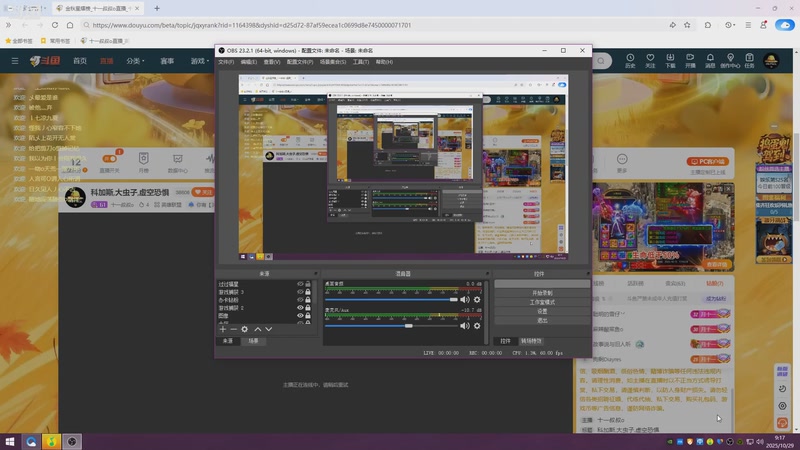Click the orange headset support icon at right

pyautogui.click(x=782, y=423)
